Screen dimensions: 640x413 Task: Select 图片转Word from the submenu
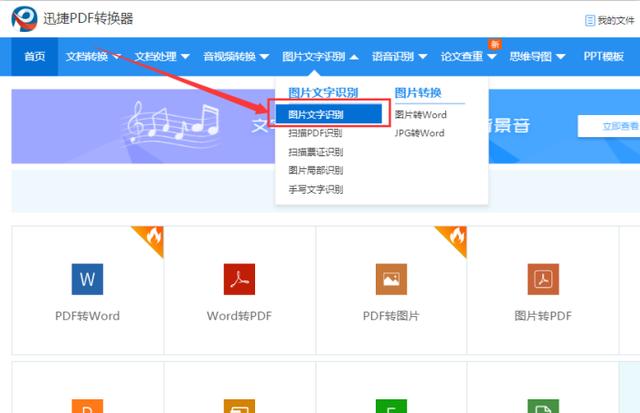point(420,115)
